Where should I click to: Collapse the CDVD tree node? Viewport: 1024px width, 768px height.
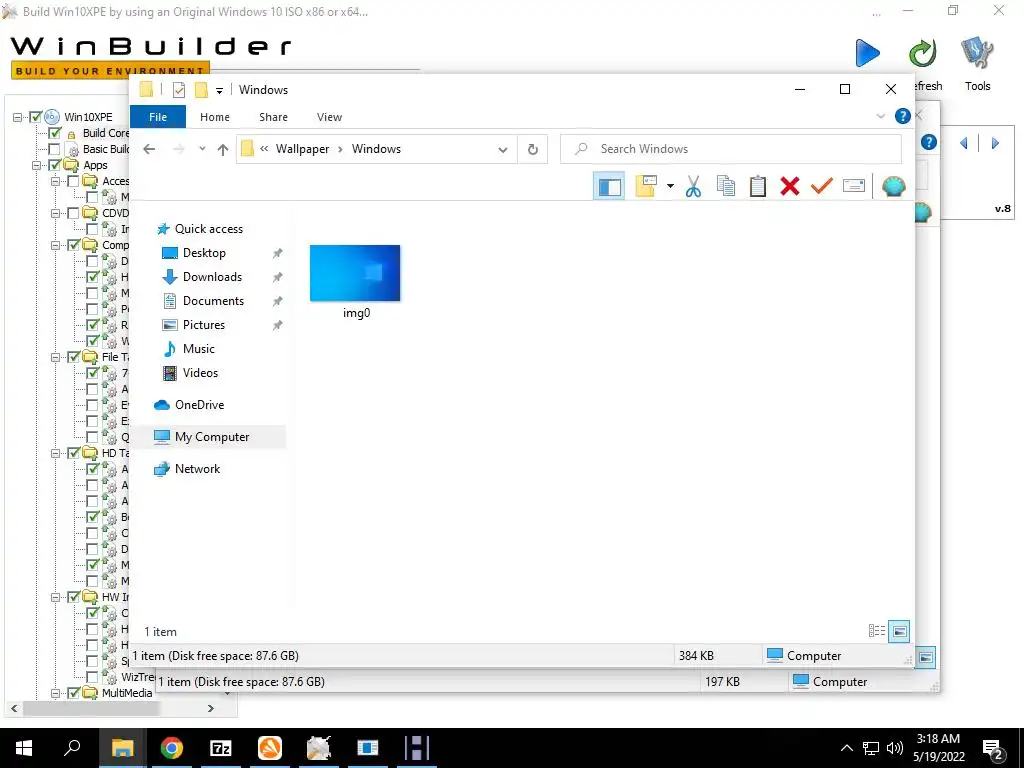56,213
